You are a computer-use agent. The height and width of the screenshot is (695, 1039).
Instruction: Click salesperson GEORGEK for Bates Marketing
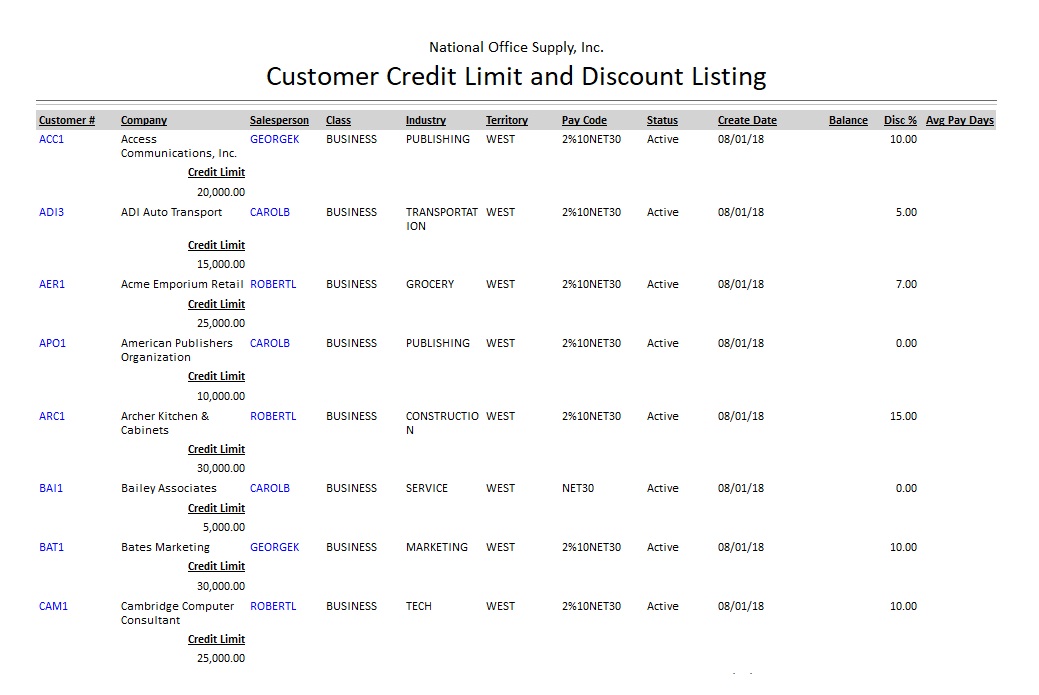coord(274,548)
